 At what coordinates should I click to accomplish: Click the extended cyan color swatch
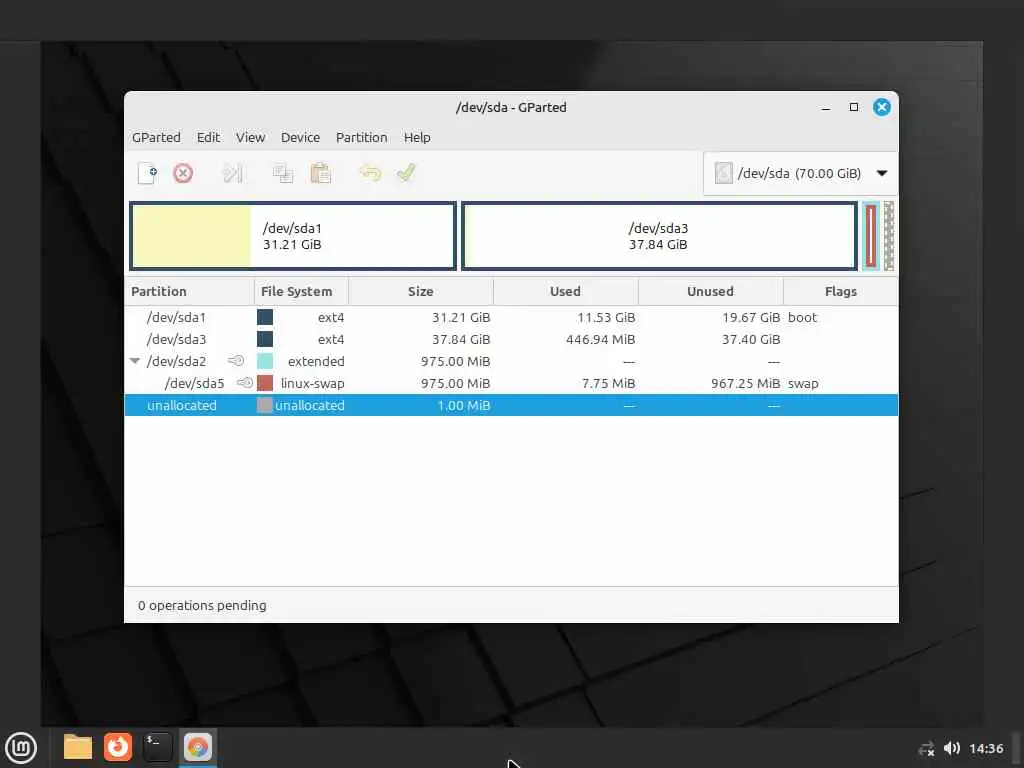click(265, 362)
